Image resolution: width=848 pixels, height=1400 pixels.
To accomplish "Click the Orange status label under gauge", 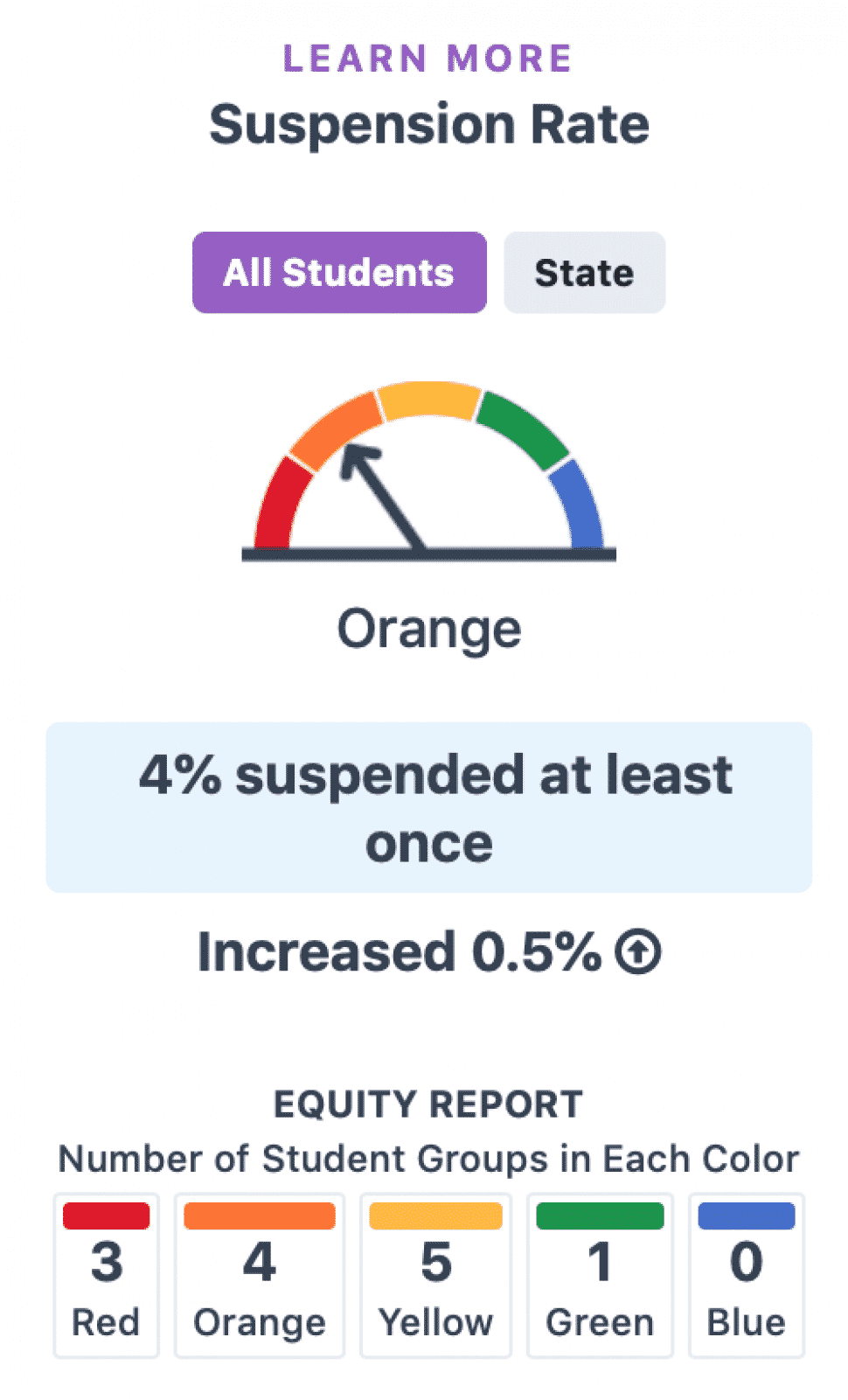I will tap(429, 630).
